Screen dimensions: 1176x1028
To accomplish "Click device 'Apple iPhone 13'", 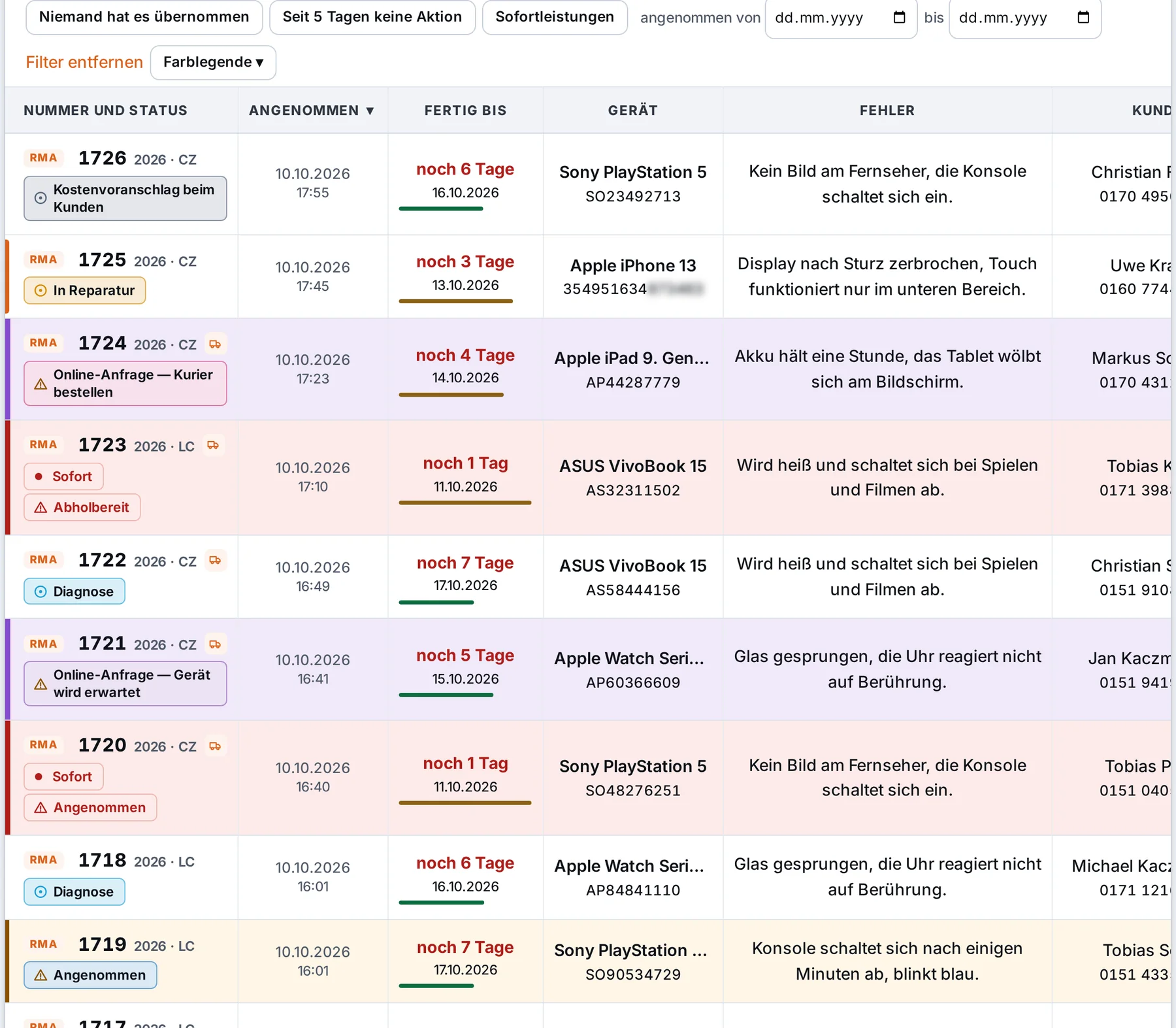I will (x=633, y=266).
